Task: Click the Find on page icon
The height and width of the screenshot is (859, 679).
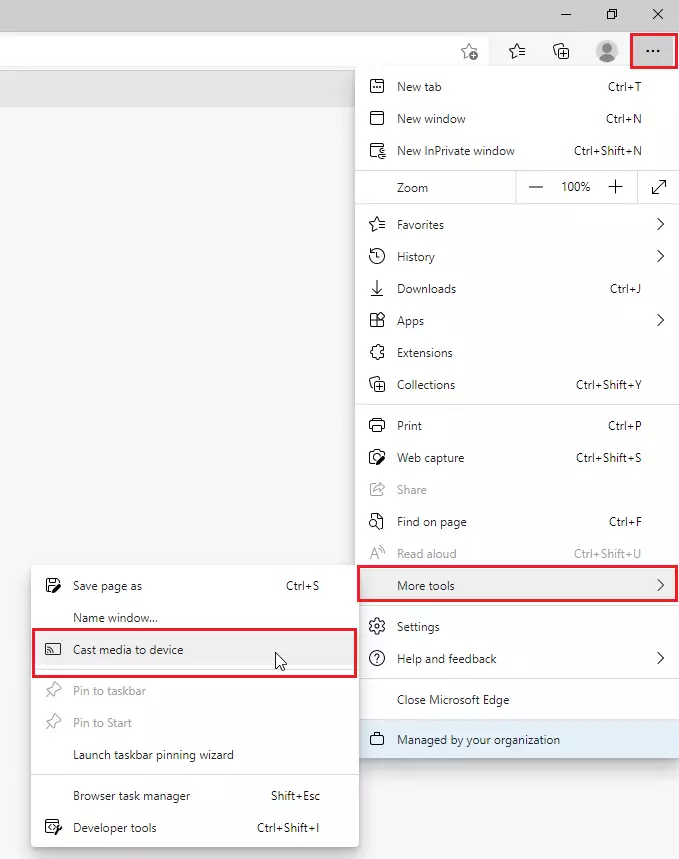Action: [376, 522]
